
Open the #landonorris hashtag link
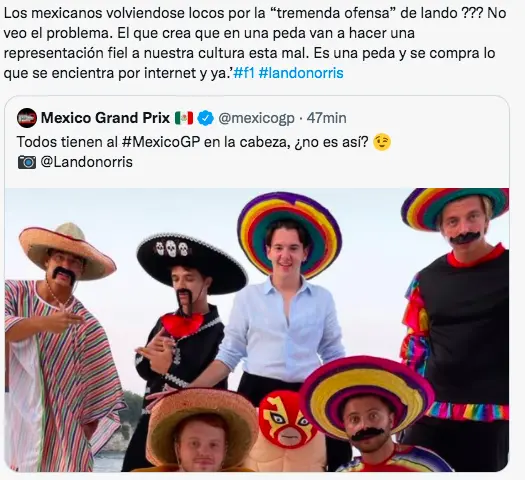[301, 73]
